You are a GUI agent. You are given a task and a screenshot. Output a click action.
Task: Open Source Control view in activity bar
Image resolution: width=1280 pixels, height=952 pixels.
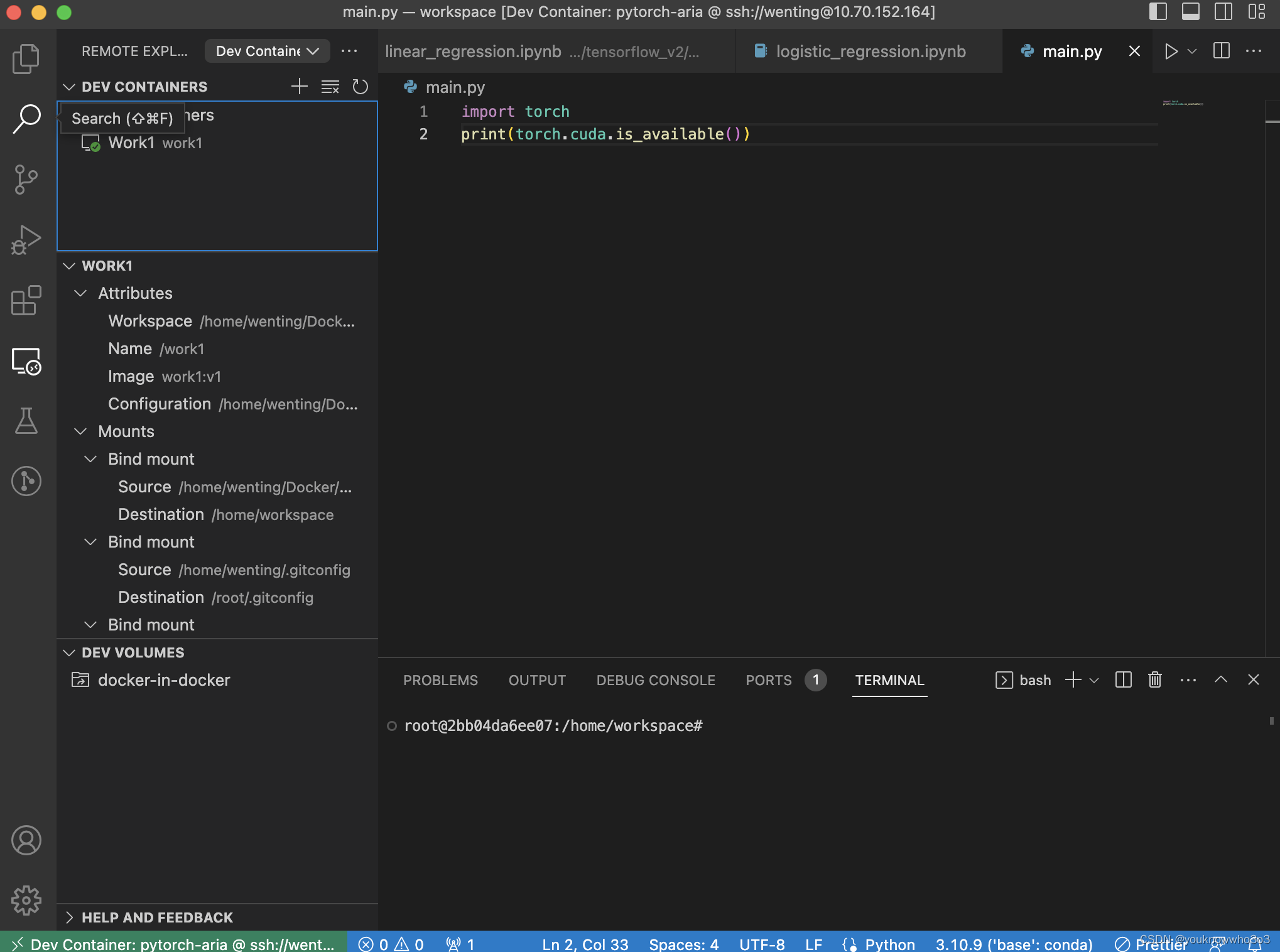click(x=26, y=180)
